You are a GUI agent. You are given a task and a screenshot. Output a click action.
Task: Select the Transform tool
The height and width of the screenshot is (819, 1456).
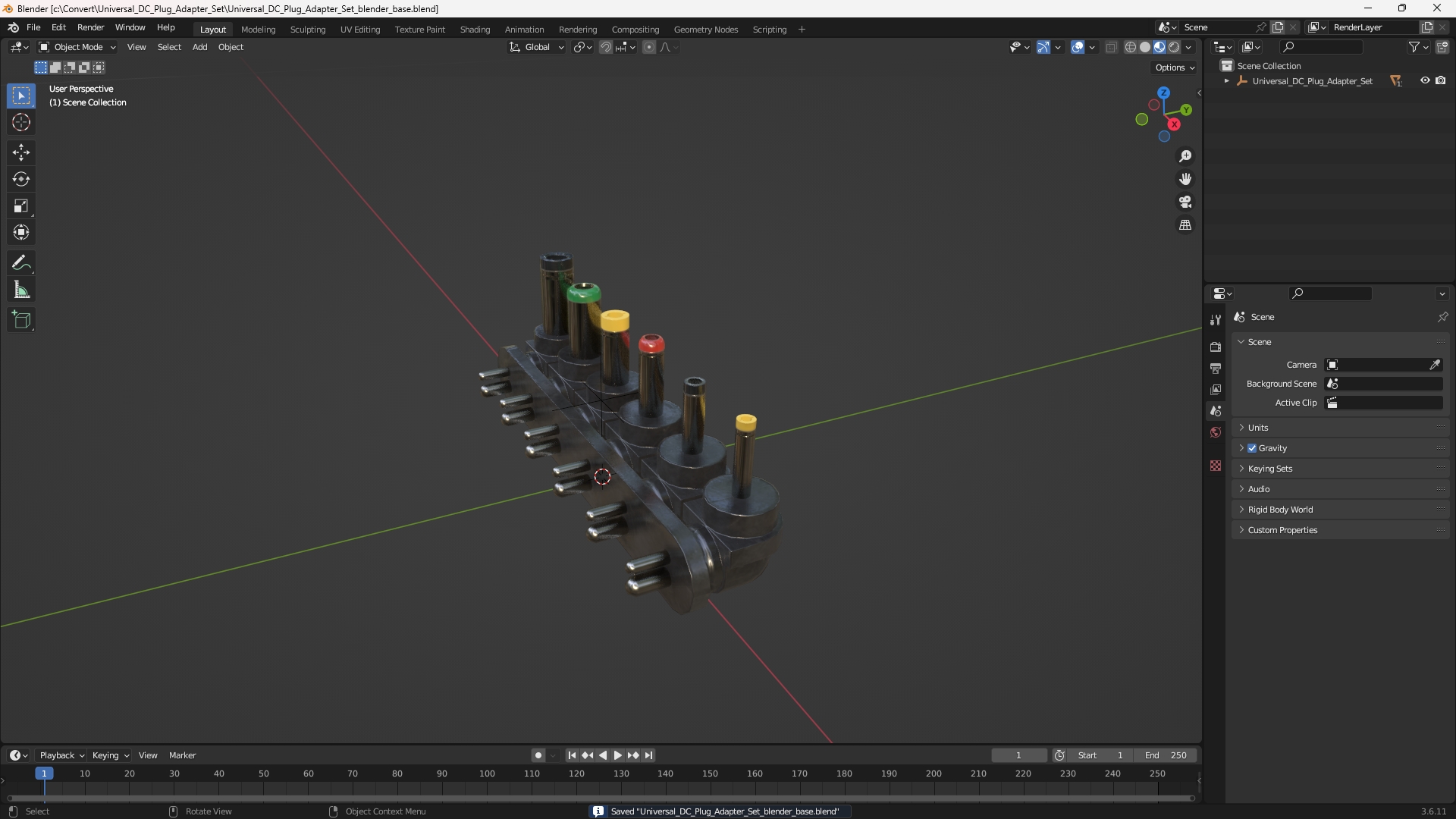coord(21,232)
